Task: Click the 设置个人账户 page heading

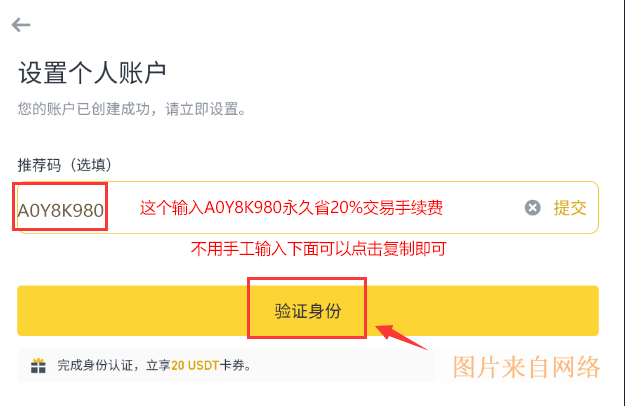Action: [92, 73]
